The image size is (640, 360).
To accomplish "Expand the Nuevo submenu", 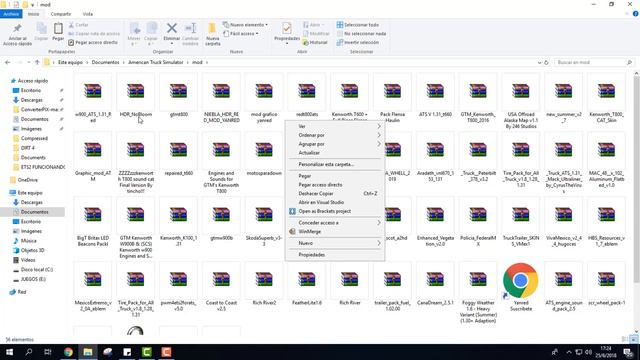I will pos(335,243).
